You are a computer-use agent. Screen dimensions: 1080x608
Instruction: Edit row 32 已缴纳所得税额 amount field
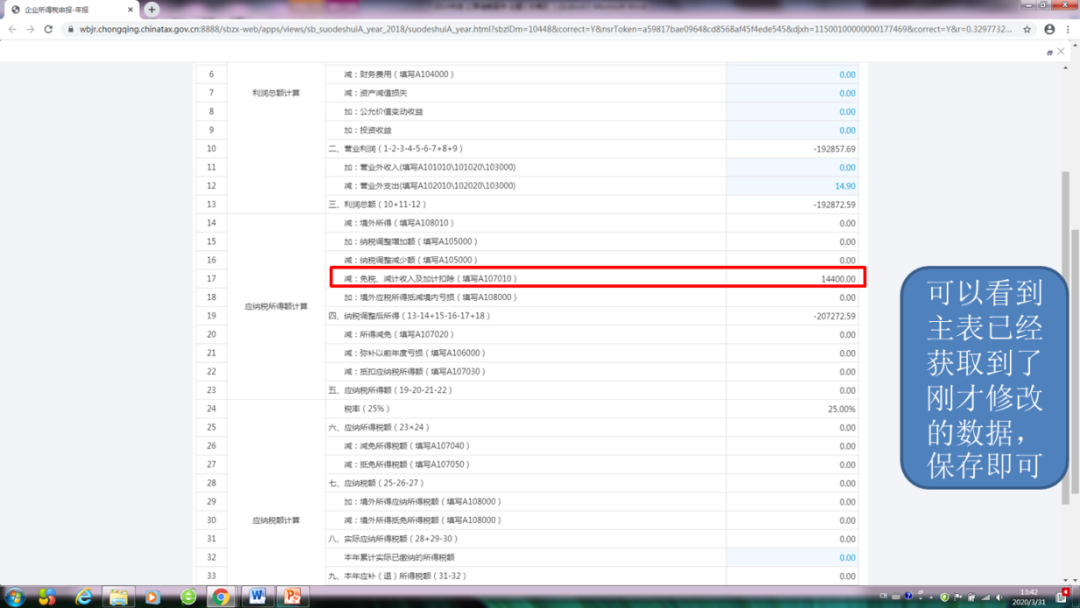[x=792, y=558]
